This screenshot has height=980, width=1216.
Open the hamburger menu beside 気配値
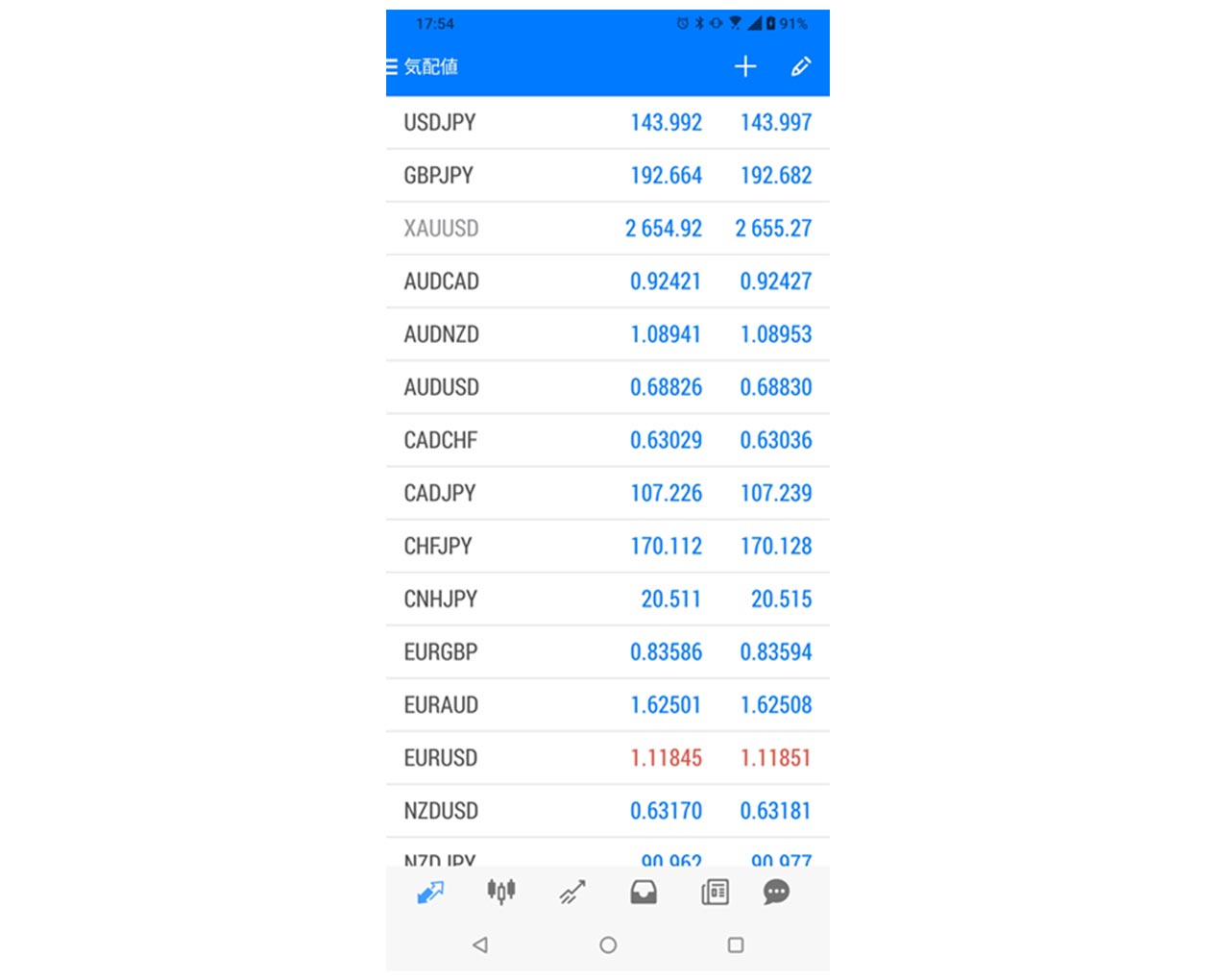click(392, 66)
